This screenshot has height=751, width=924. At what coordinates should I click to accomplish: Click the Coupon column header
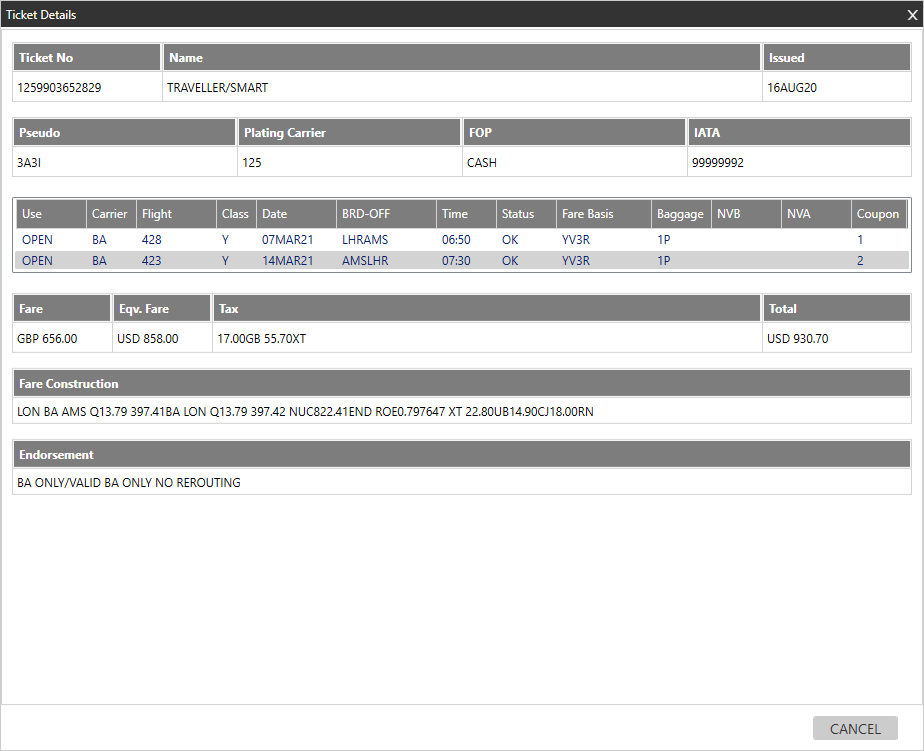pos(878,214)
